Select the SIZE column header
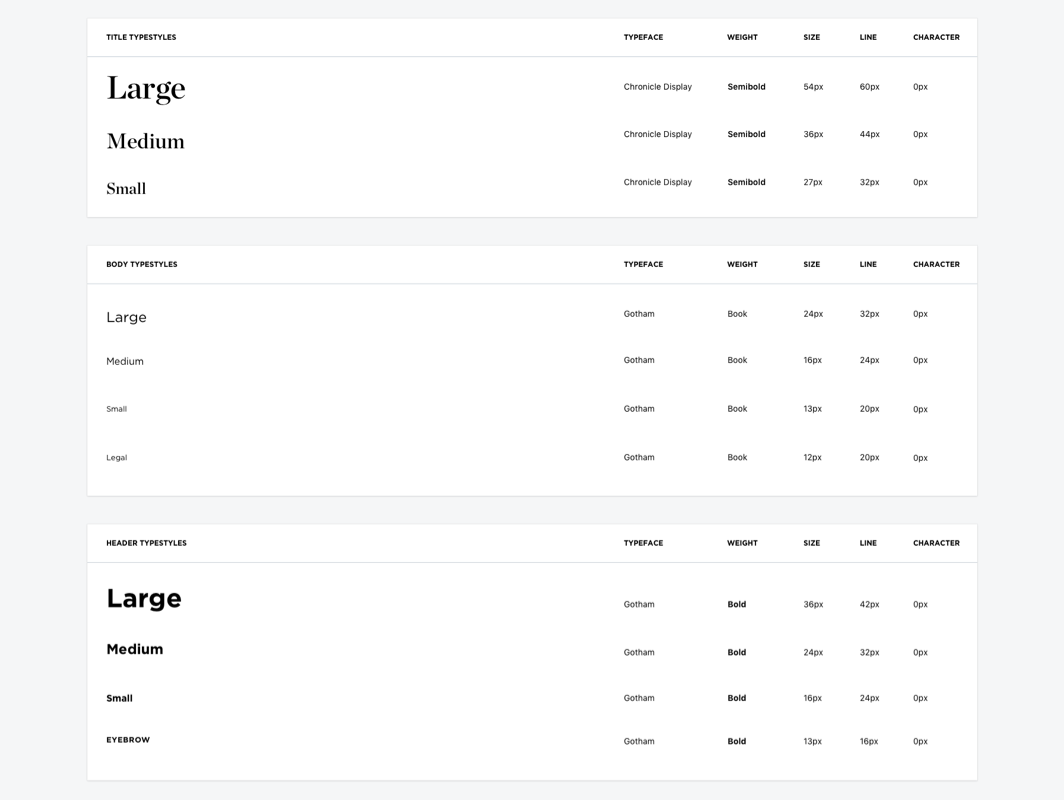The width and height of the screenshot is (1064, 800). coord(811,37)
